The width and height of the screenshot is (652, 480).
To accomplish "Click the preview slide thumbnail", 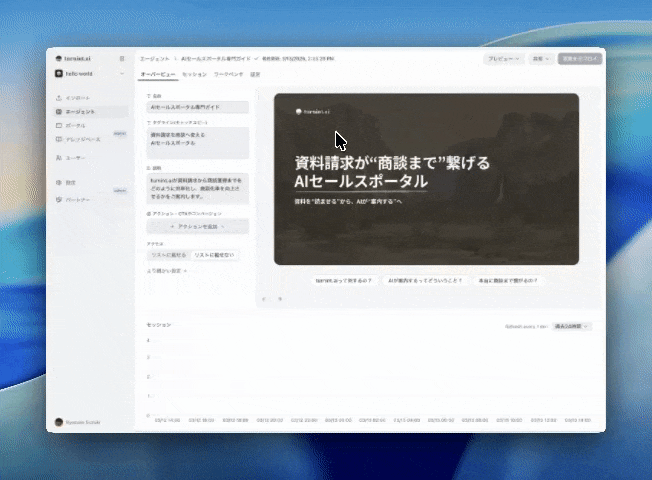I will point(426,179).
